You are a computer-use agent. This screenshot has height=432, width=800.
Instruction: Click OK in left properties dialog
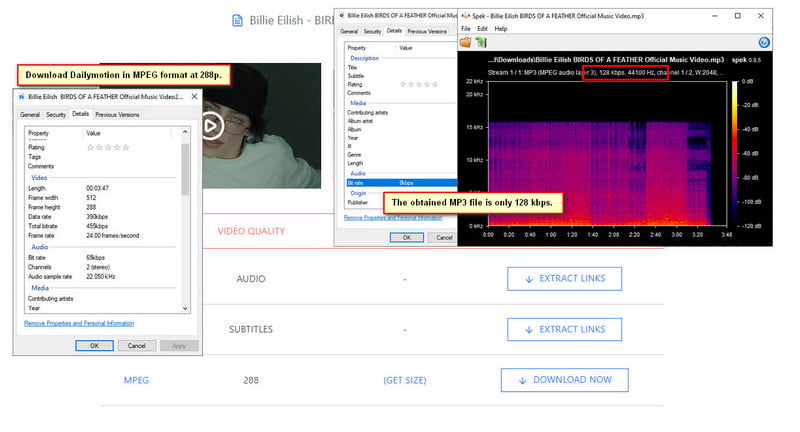click(94, 345)
